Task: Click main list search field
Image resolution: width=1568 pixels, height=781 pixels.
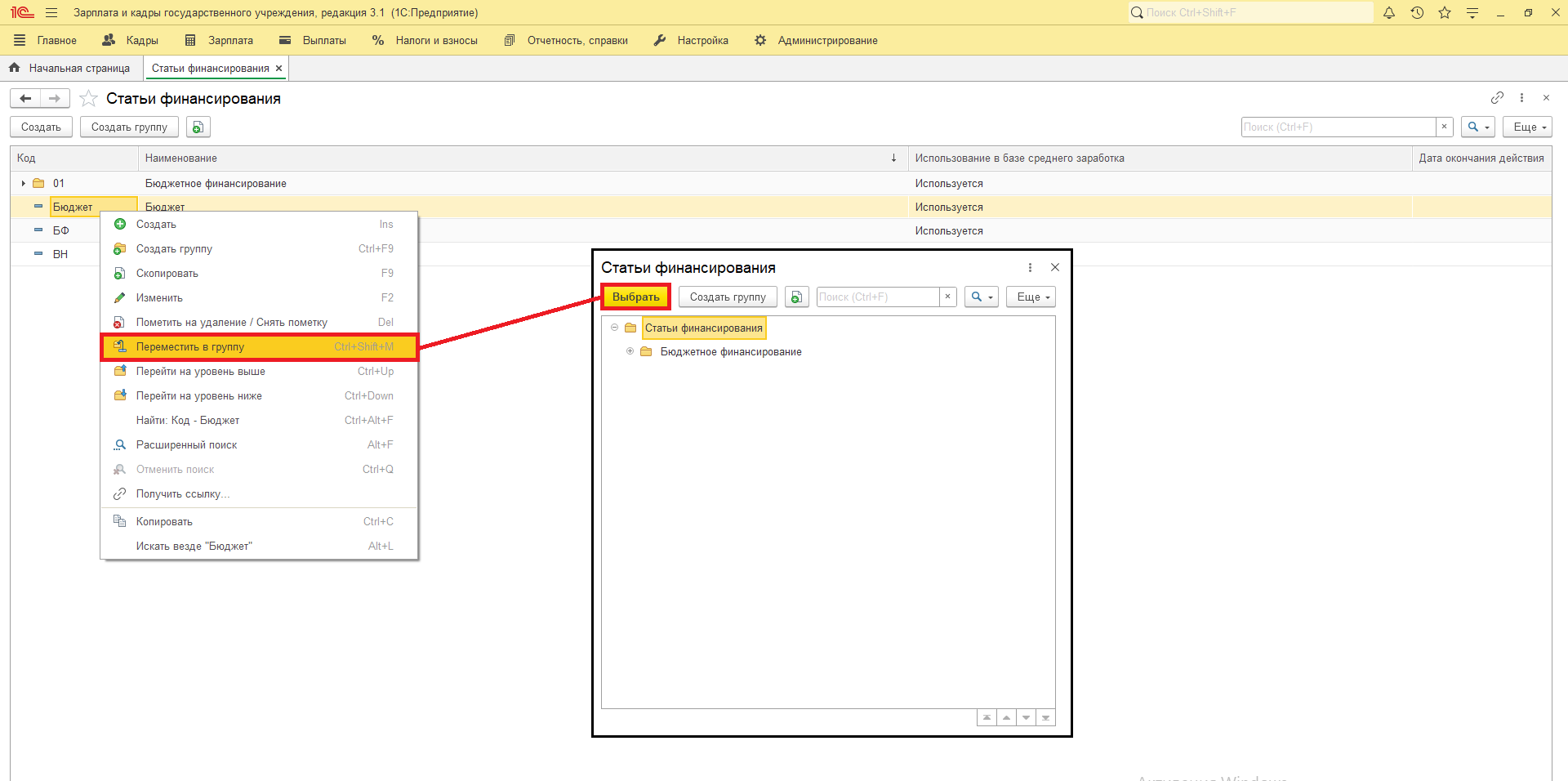Action: point(1339,127)
